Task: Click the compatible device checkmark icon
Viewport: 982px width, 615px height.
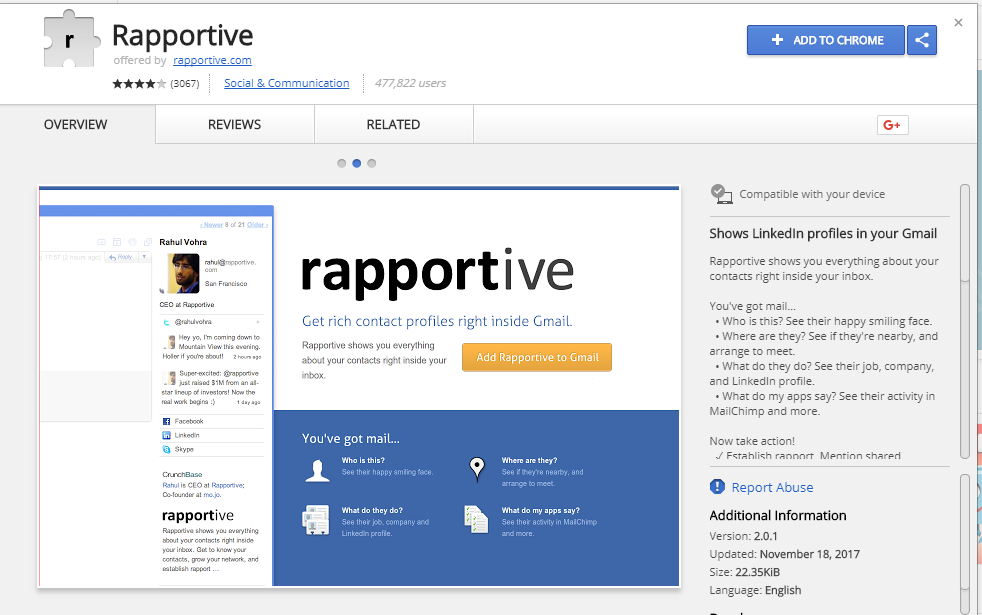Action: [721, 194]
